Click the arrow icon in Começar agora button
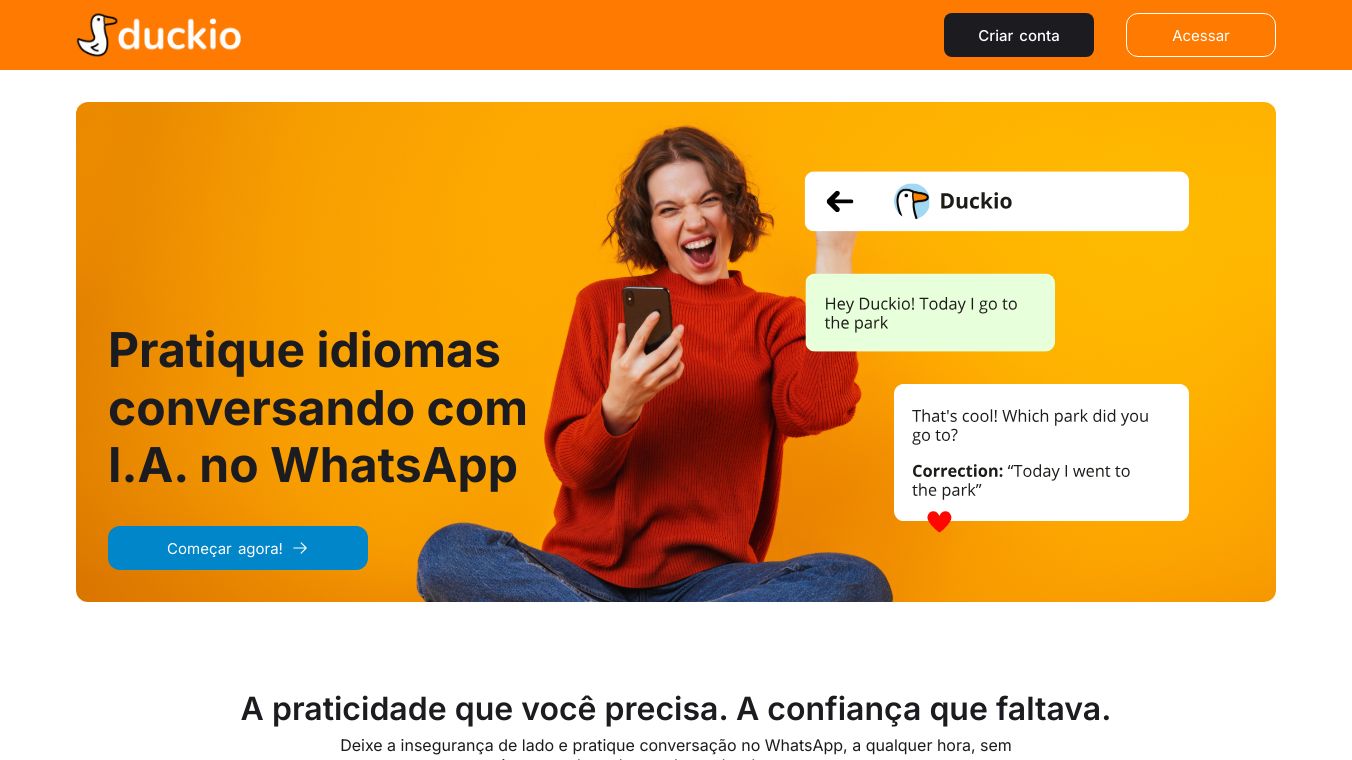Image resolution: width=1352 pixels, height=760 pixels. click(300, 548)
